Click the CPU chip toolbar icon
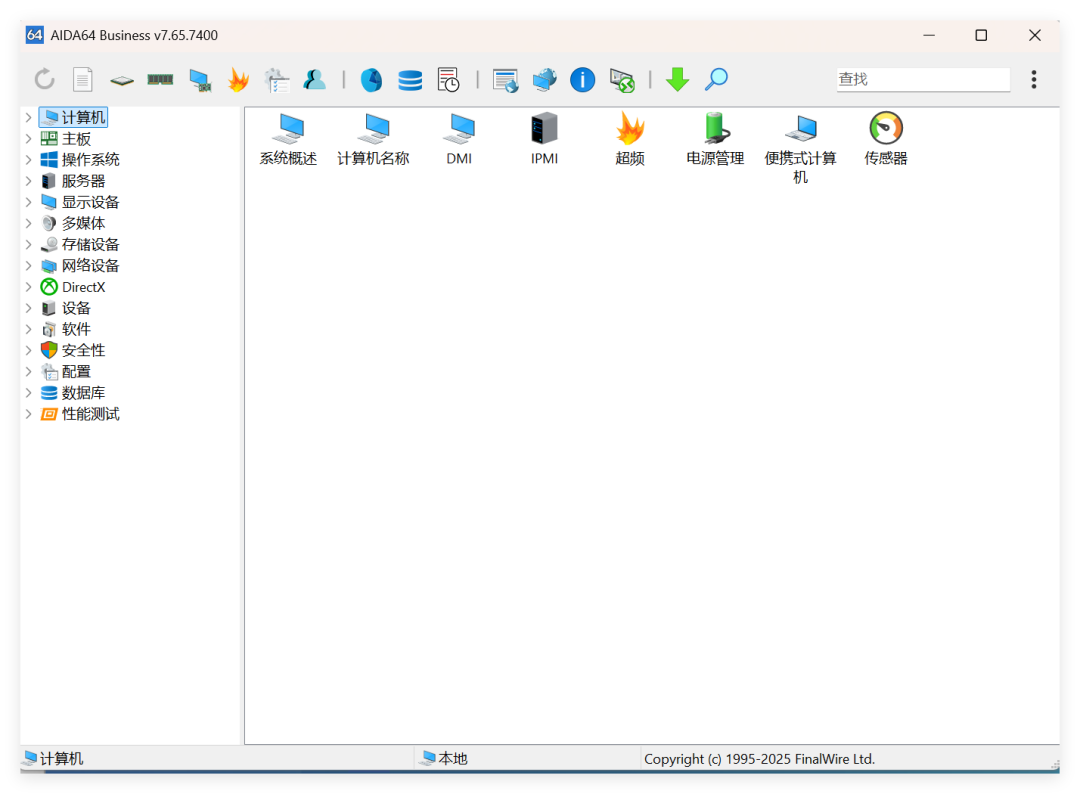This screenshot has height=794, width=1080. pos(122,81)
